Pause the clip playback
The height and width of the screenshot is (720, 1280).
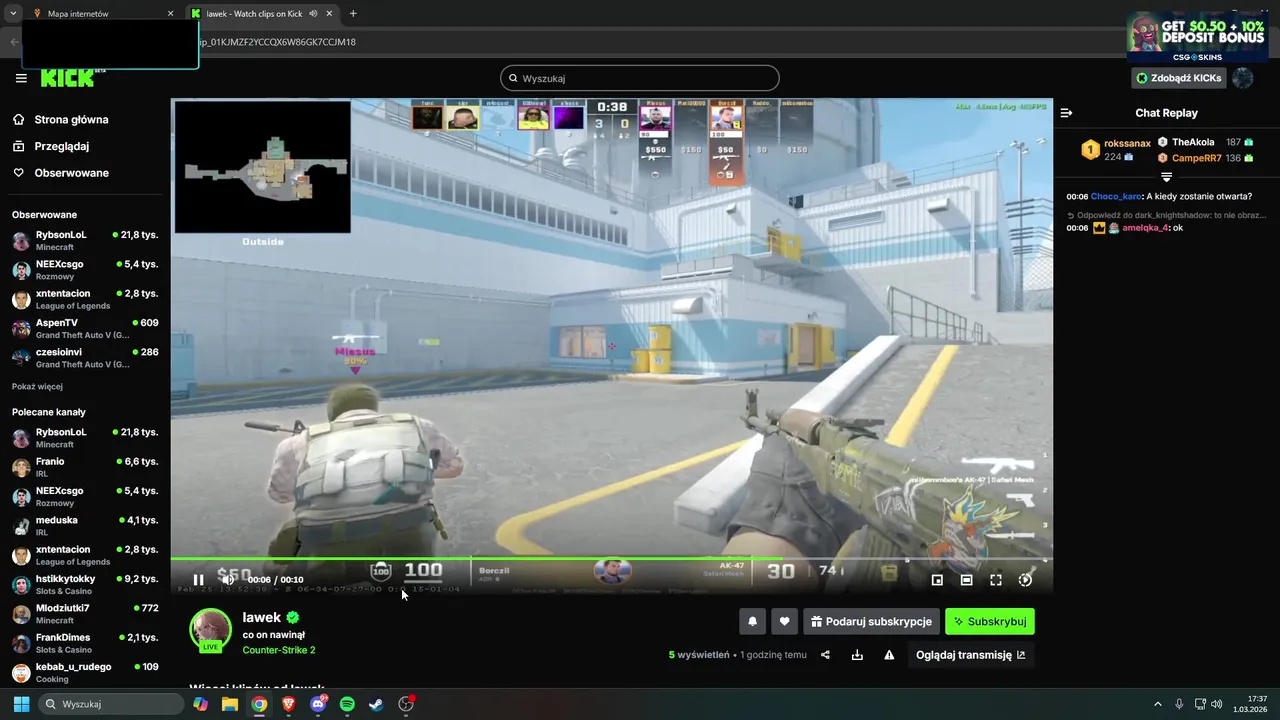198,580
